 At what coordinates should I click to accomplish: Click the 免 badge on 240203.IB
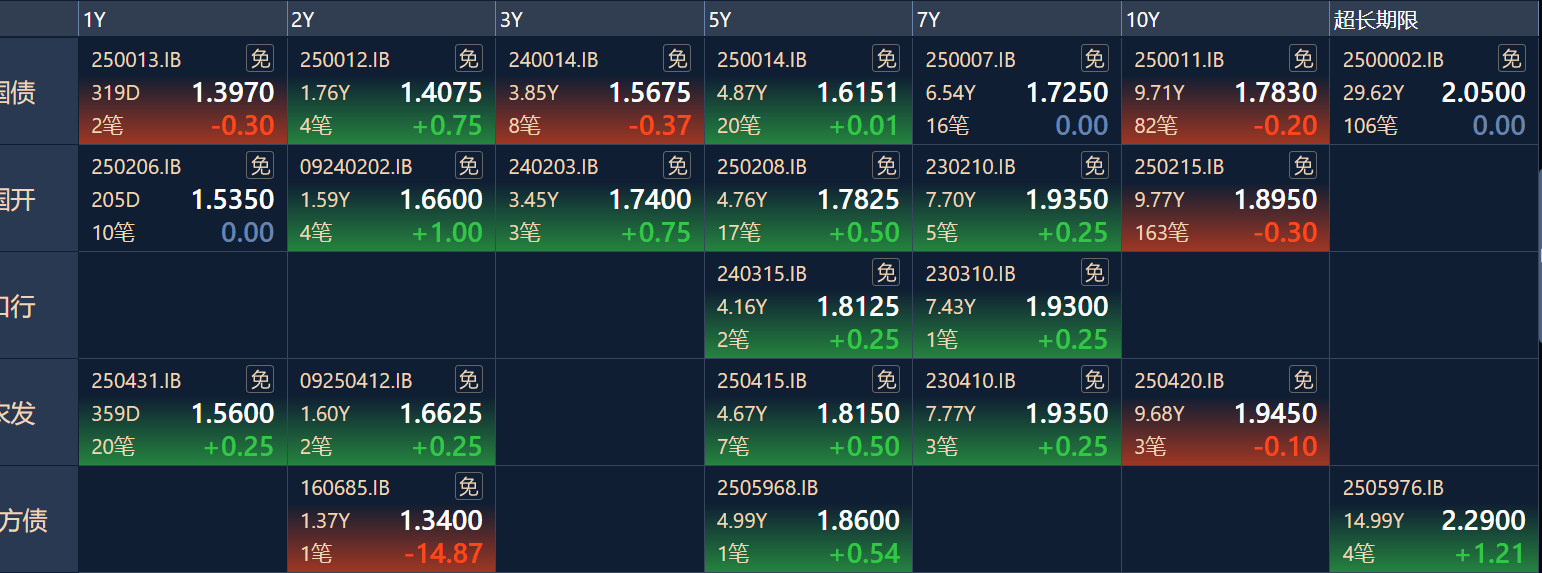pyautogui.click(x=677, y=166)
